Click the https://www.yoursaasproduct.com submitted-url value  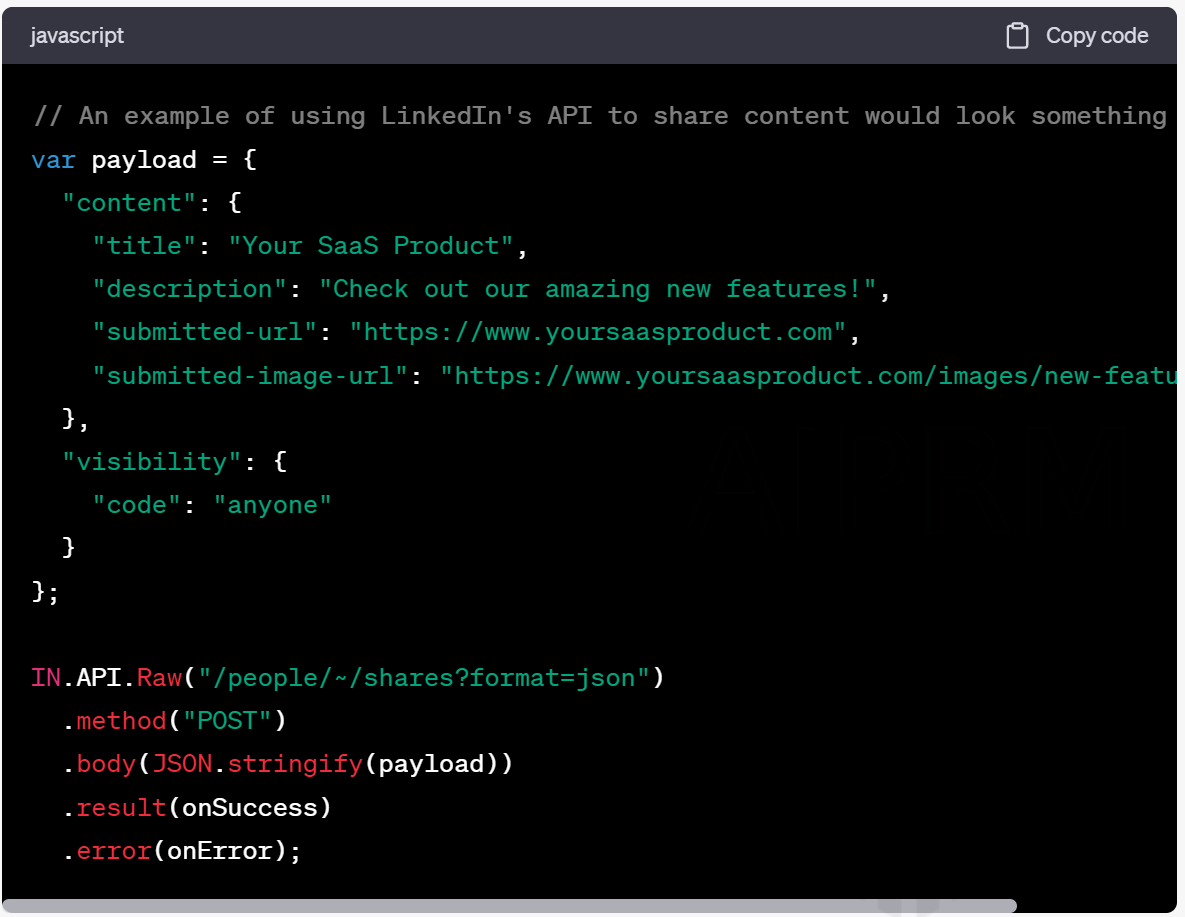[x=597, y=332]
